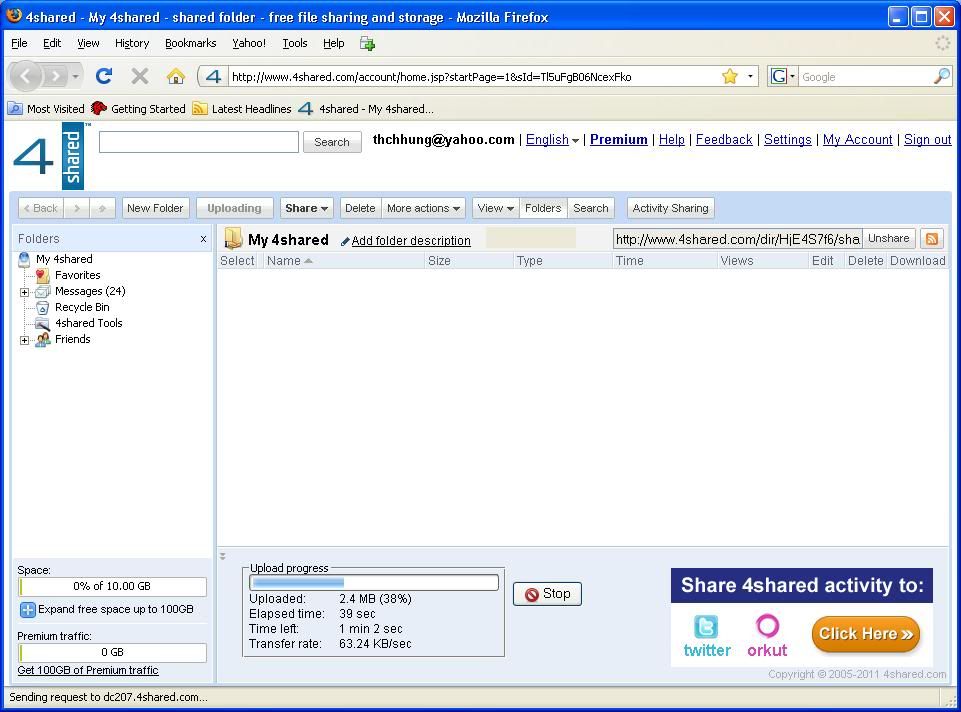961x712 pixels.
Task: Open the English language dropdown
Action: (552, 140)
